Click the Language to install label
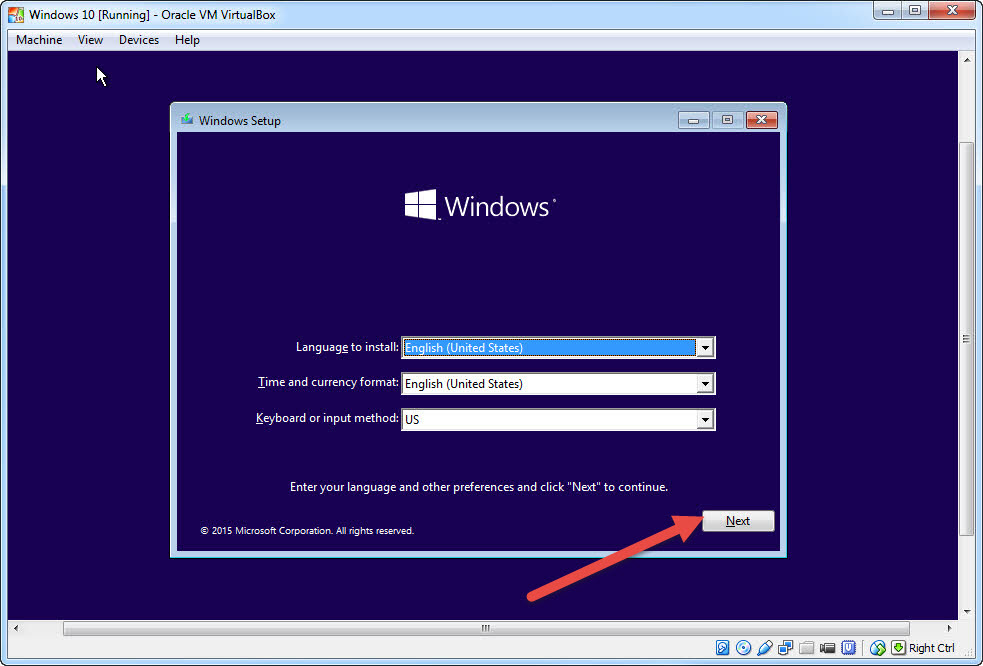This screenshot has height=666, width=983. (347, 347)
